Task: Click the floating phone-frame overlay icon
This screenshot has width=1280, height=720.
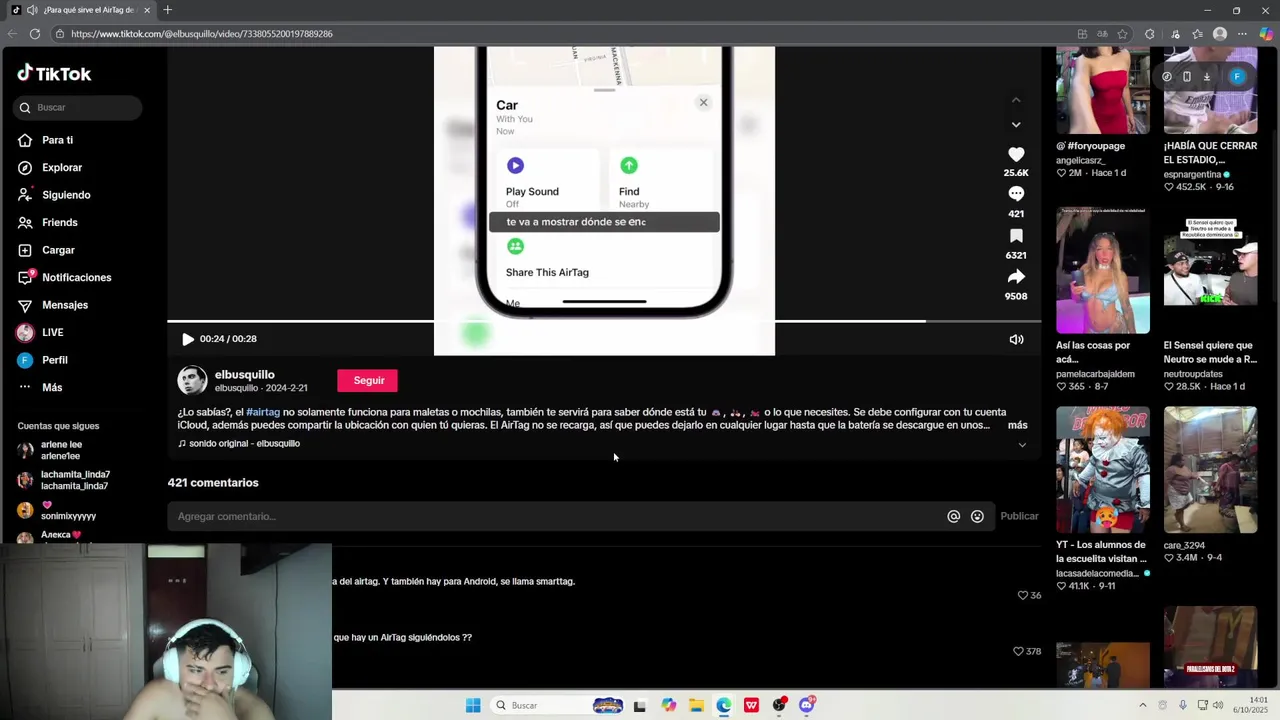Action: pos(1187,77)
